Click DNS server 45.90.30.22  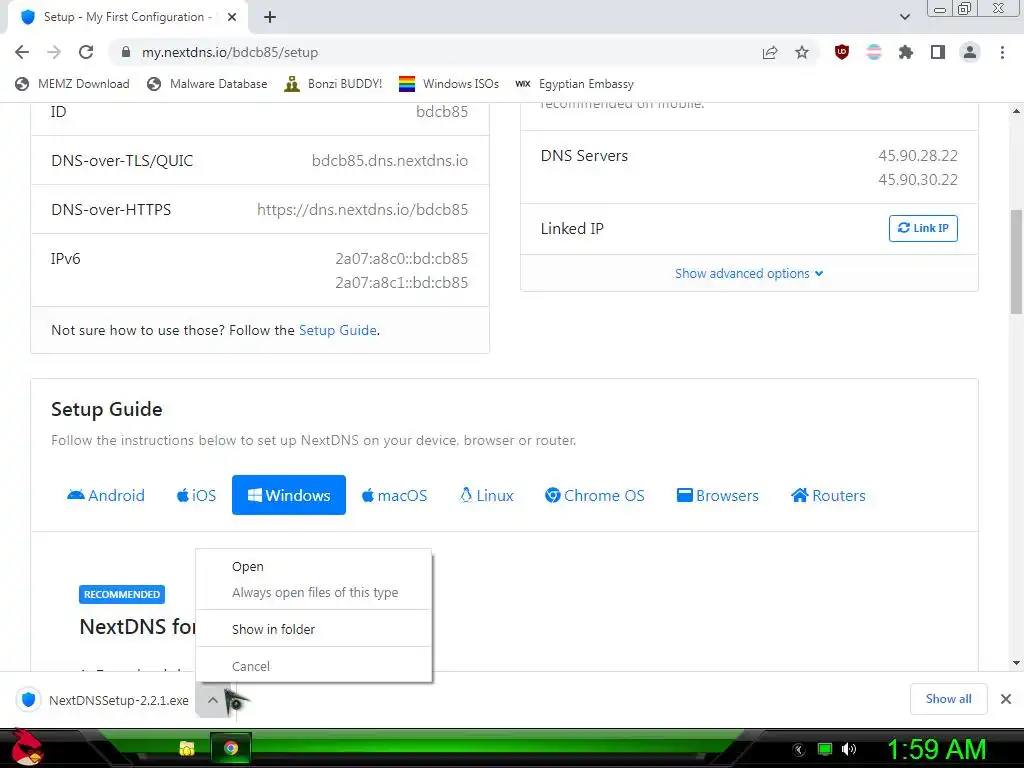pyautogui.click(x=918, y=180)
